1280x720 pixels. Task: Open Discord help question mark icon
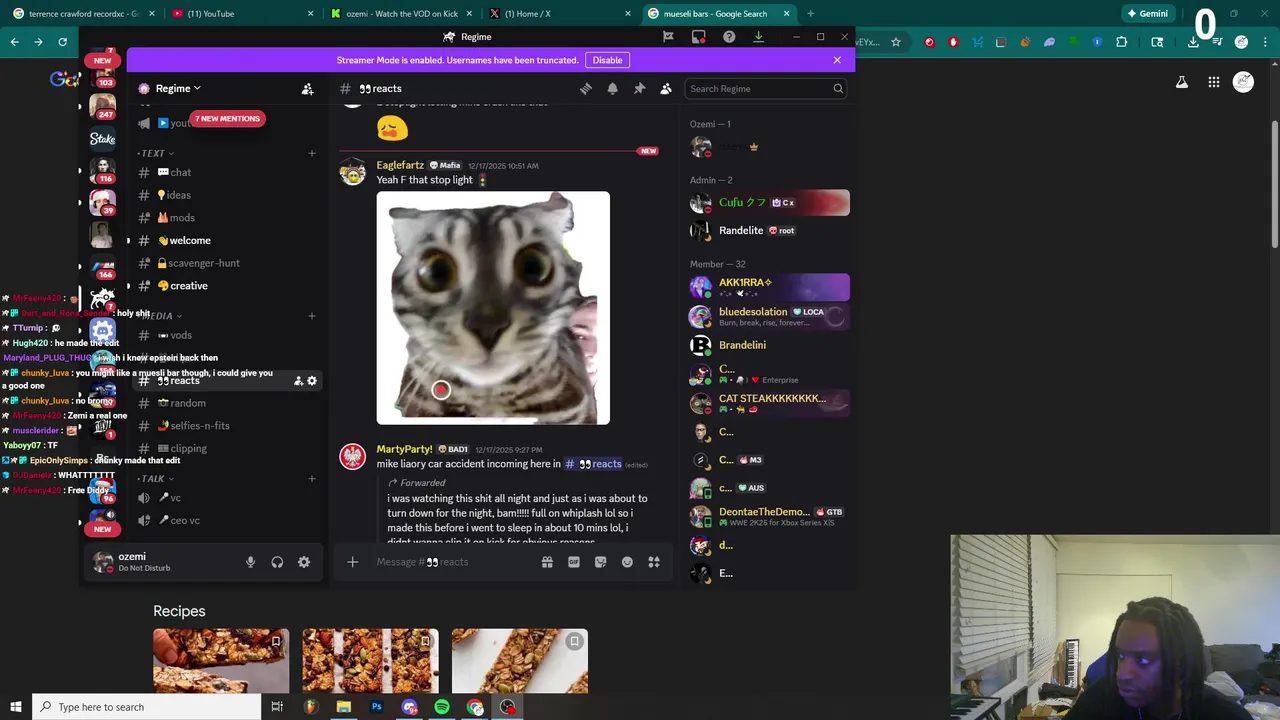(729, 37)
